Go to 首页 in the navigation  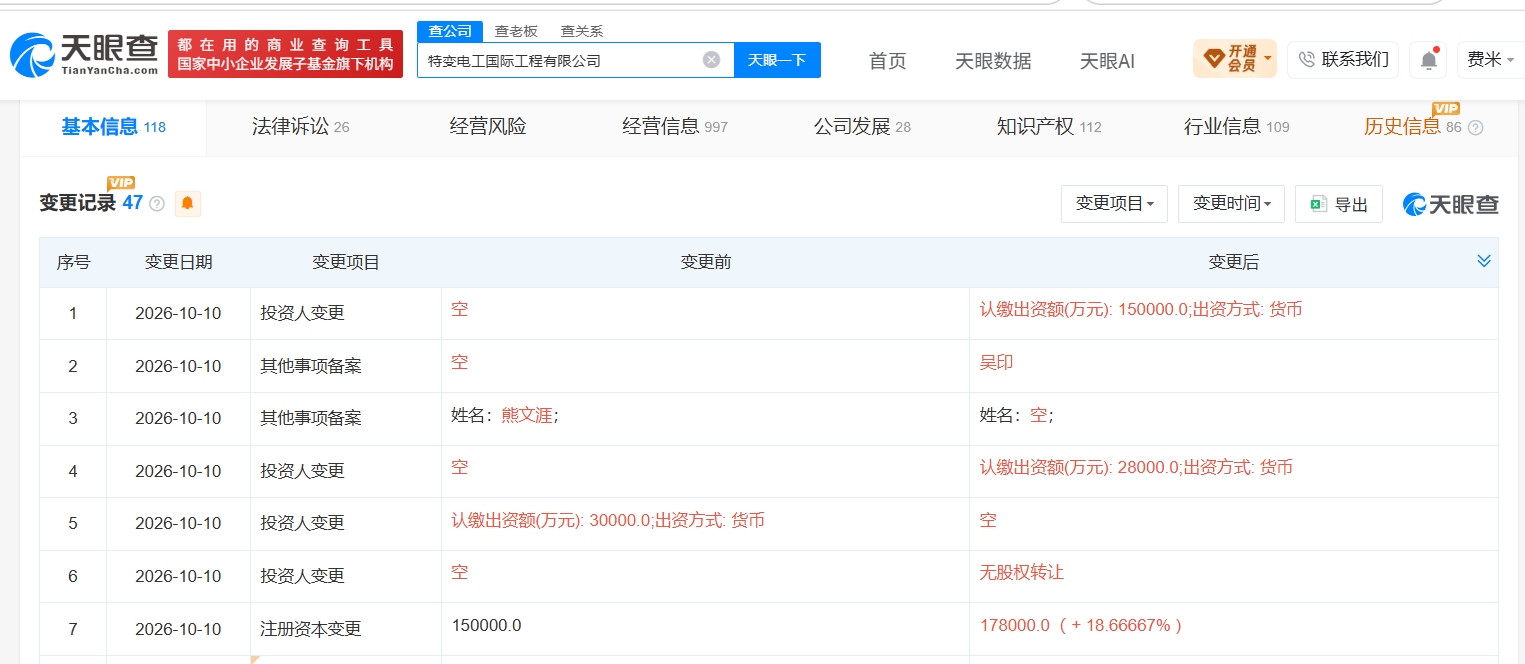[x=888, y=61]
